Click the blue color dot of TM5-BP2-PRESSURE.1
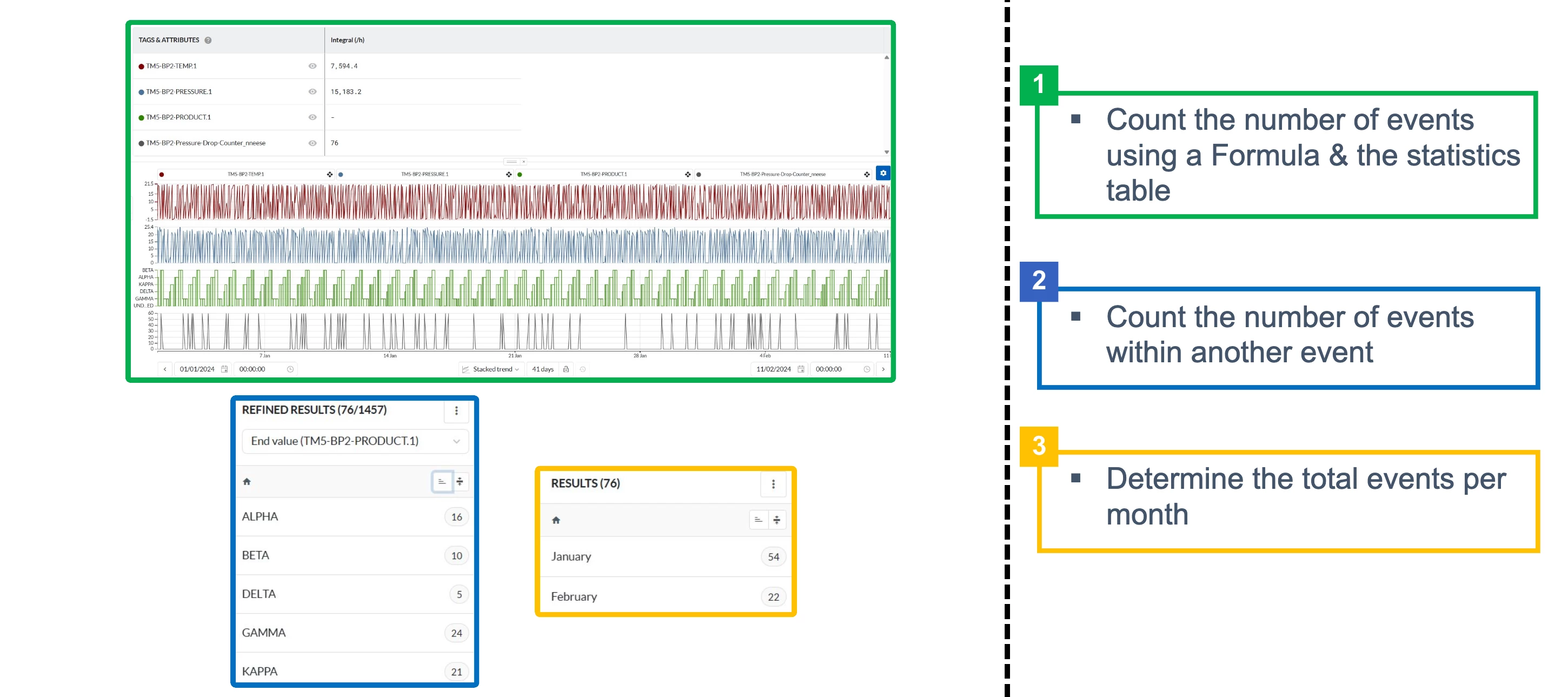The width and height of the screenshot is (1568, 697). click(141, 92)
